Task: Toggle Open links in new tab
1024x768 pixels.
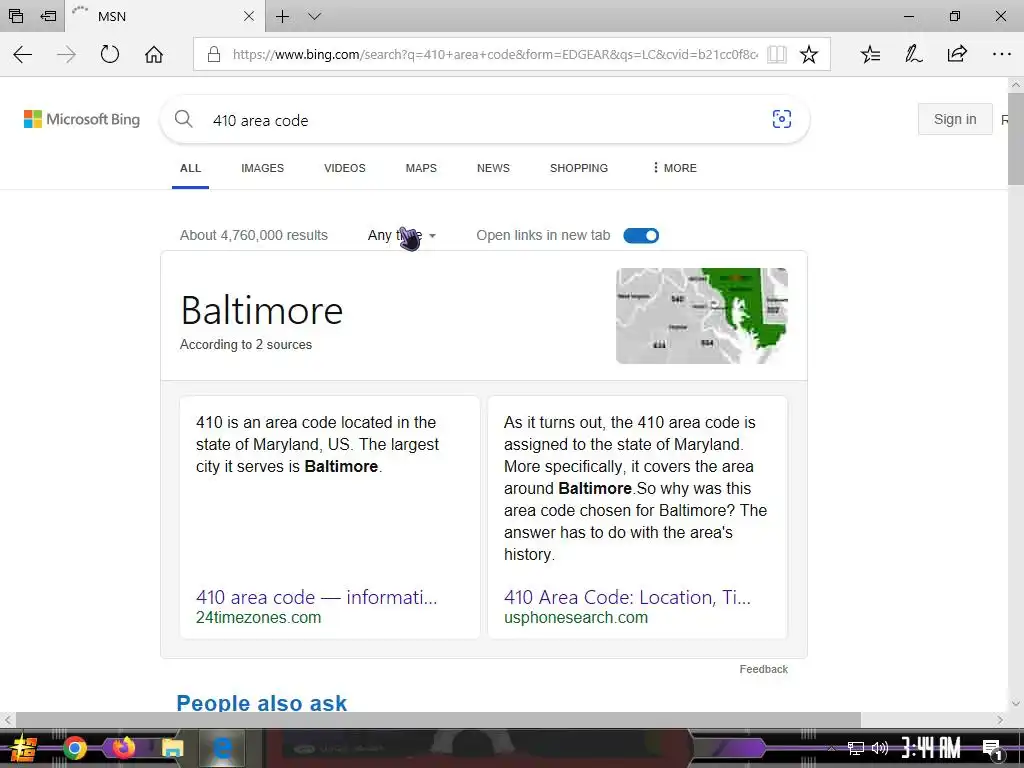Action: pos(641,236)
